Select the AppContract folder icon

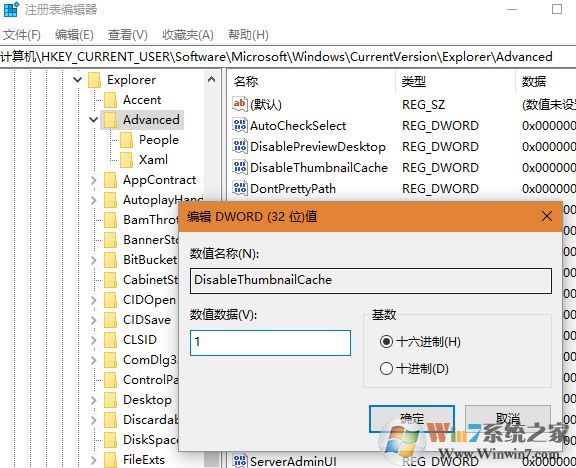[x=110, y=180]
